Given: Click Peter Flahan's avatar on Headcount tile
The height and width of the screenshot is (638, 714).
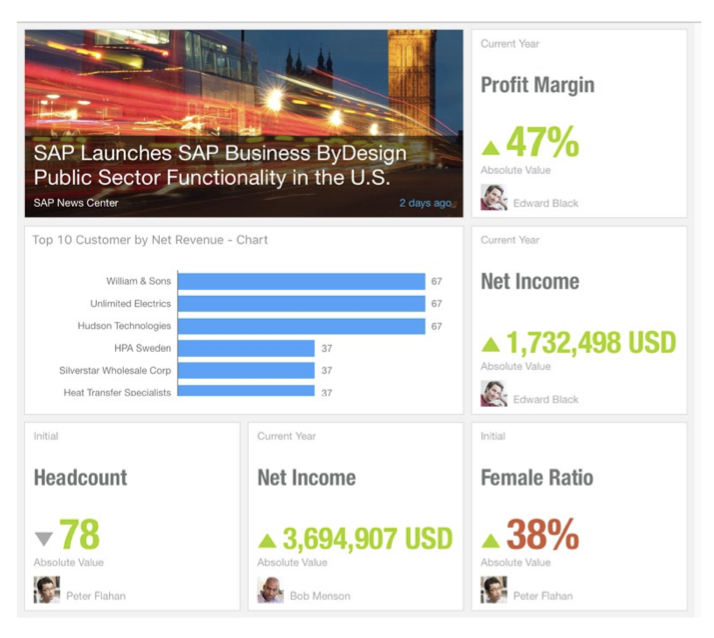Looking at the screenshot, I should click(x=46, y=590).
